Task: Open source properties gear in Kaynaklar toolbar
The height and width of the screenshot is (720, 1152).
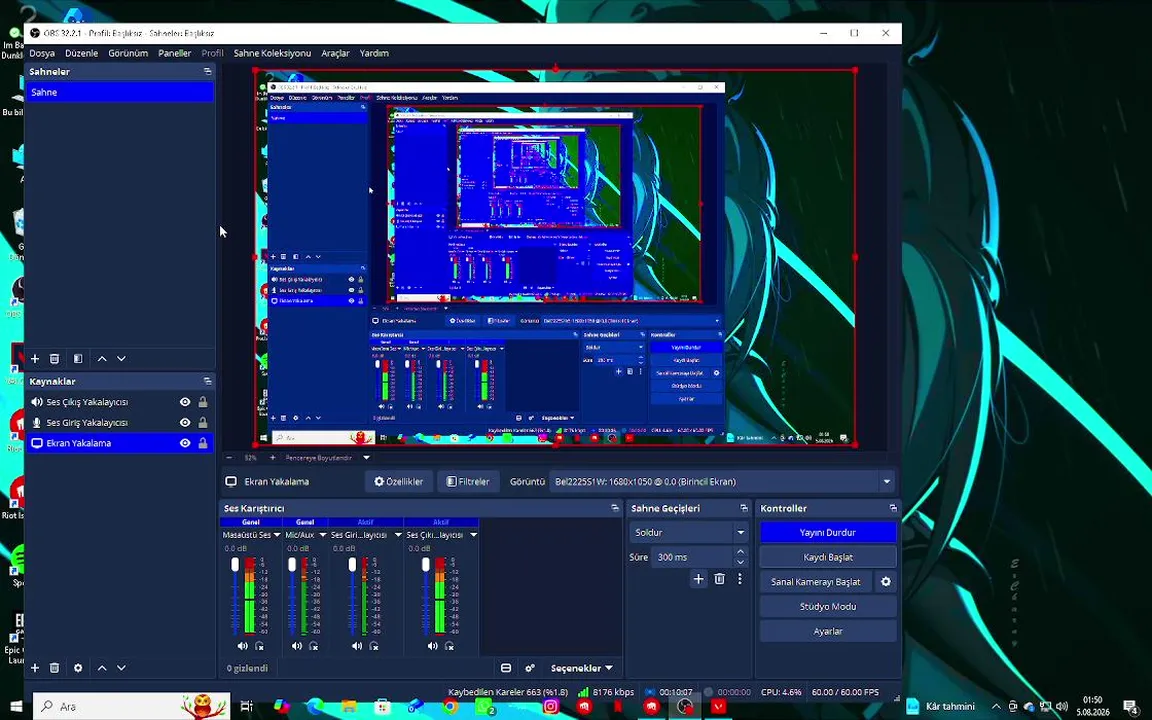Action: pyautogui.click(x=78, y=668)
